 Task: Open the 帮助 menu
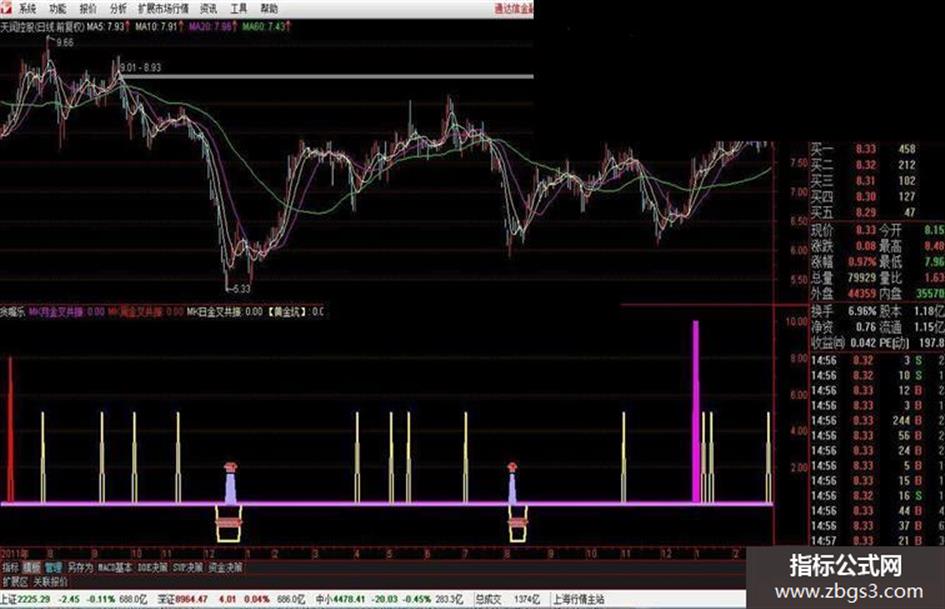click(269, 8)
